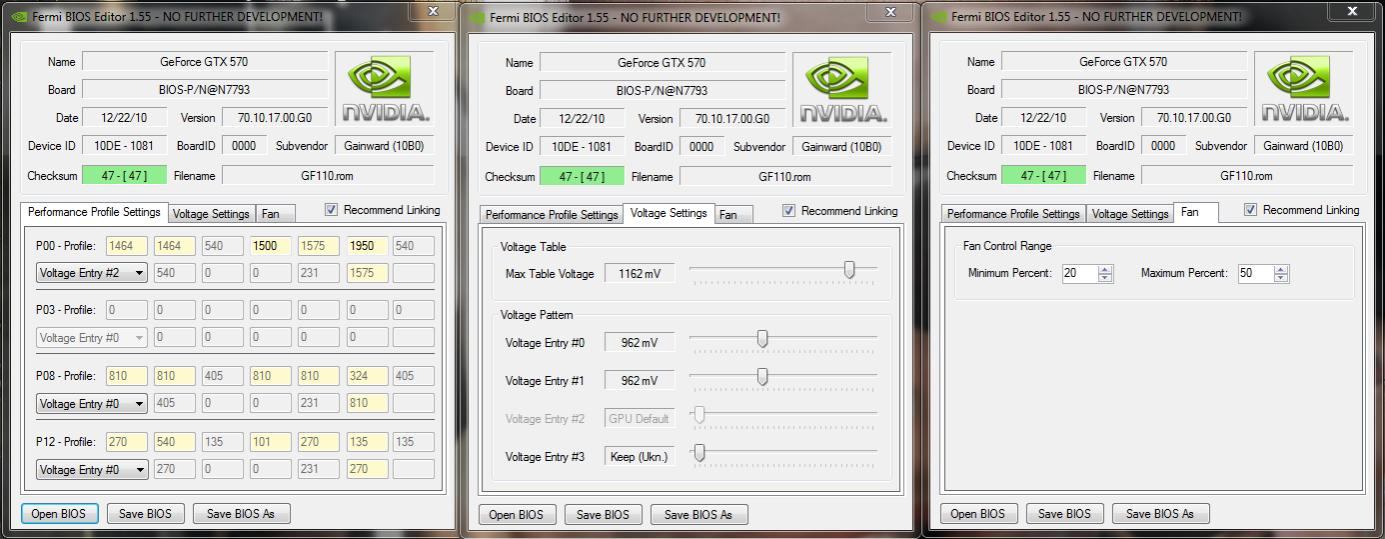The height and width of the screenshot is (539, 1385).
Task: Click the green Checksum field in the middle window
Action: (x=582, y=177)
